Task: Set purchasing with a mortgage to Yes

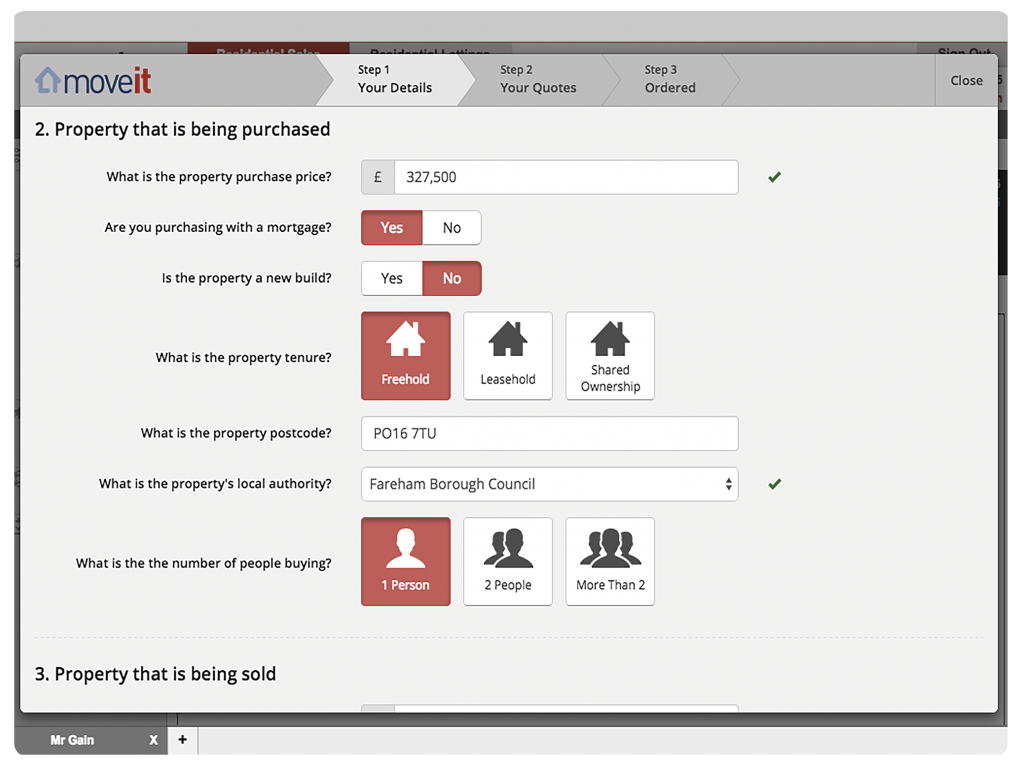Action: coord(392,228)
